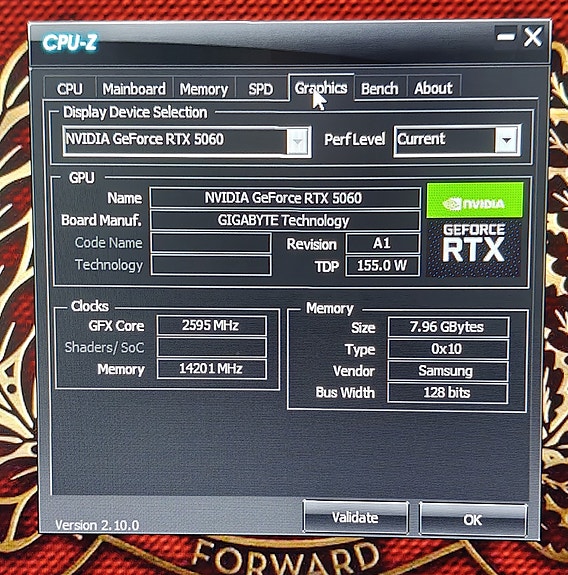Select the Graphics tab
This screenshot has width=568, height=575.
click(x=321, y=88)
